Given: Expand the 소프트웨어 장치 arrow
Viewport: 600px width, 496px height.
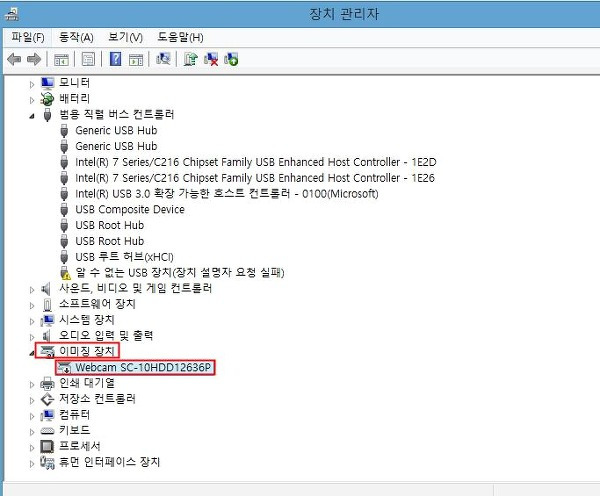Looking at the screenshot, I should (32, 305).
